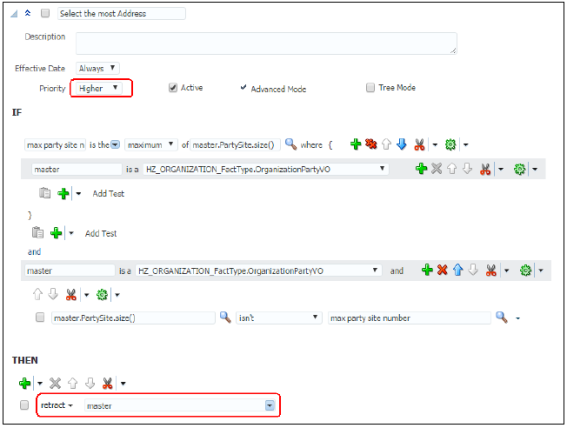Open the 'maximum' aggregate dropdown

151,145
